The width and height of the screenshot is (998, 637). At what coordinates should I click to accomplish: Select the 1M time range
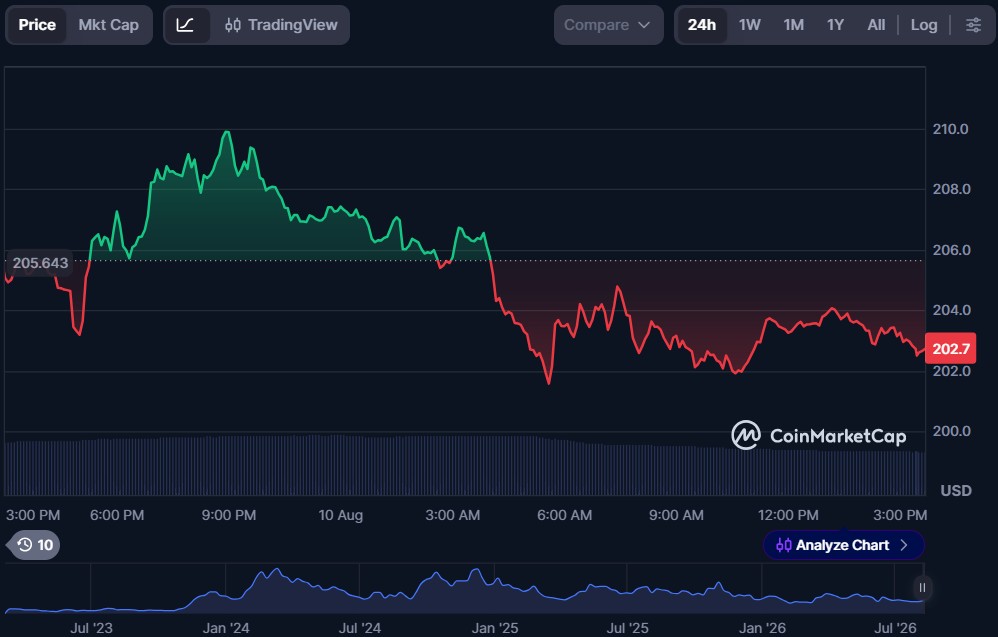pos(793,25)
